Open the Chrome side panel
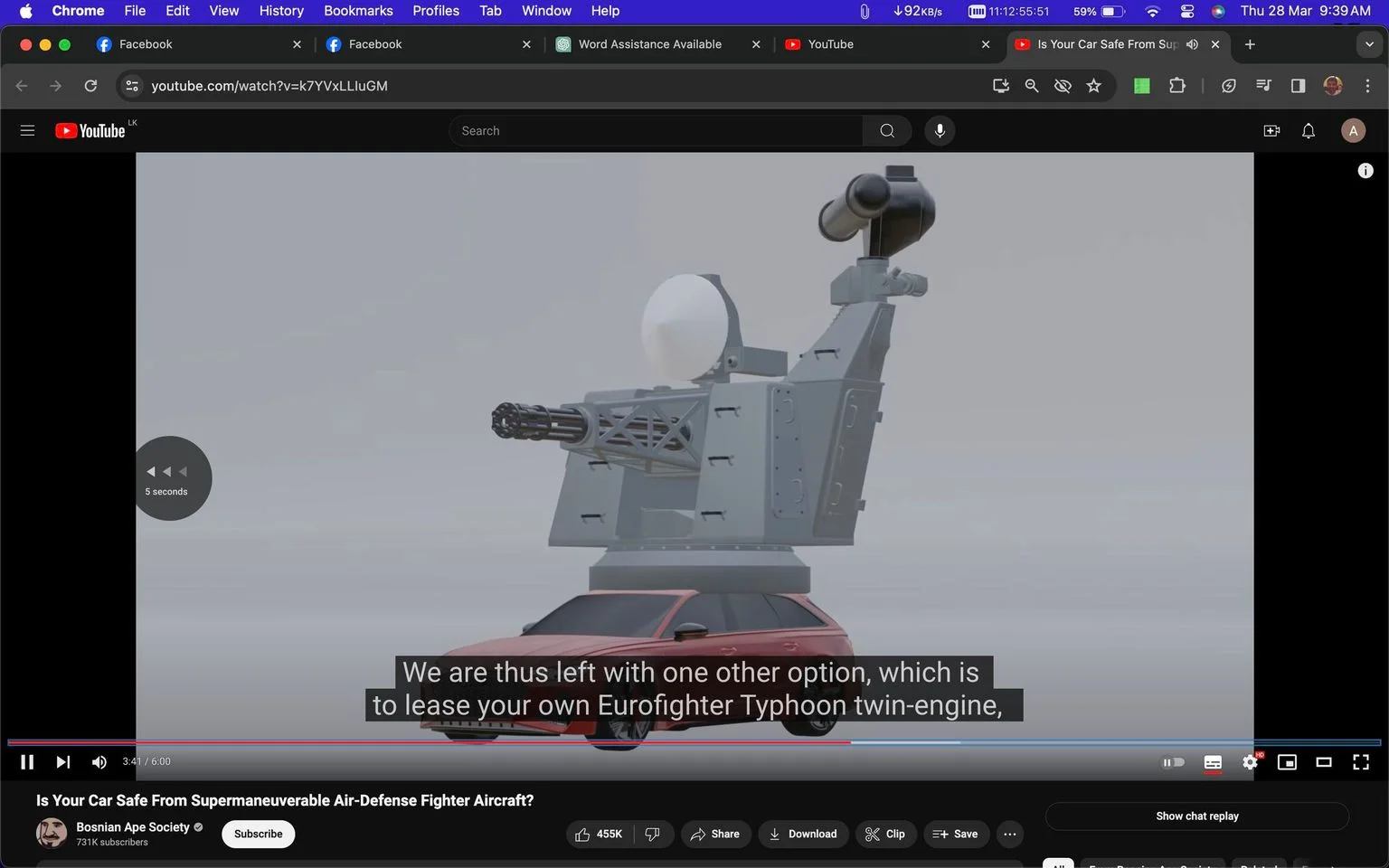This screenshot has height=868, width=1389. 1298,86
